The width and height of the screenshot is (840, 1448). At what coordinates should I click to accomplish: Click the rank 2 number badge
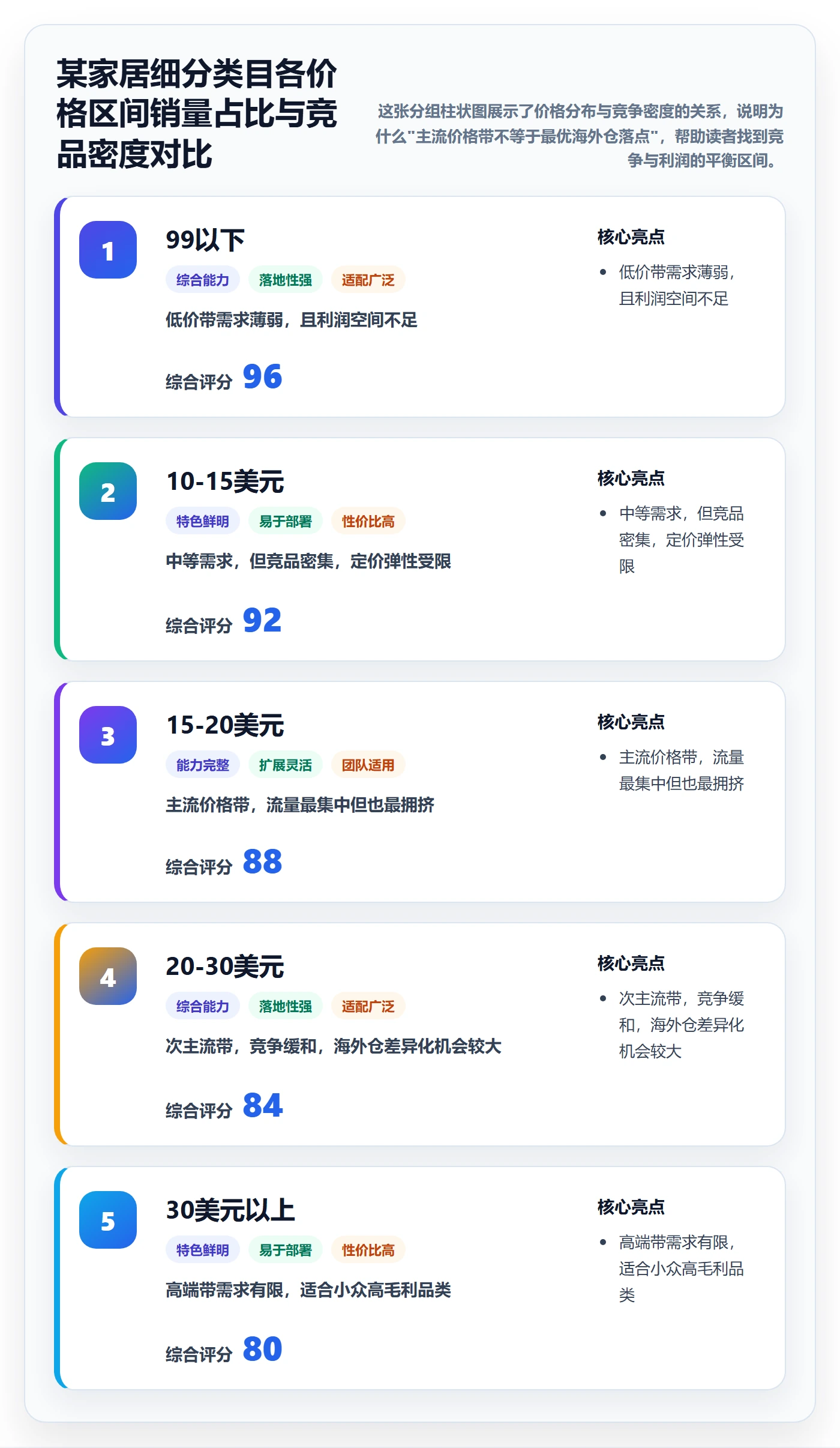(108, 491)
